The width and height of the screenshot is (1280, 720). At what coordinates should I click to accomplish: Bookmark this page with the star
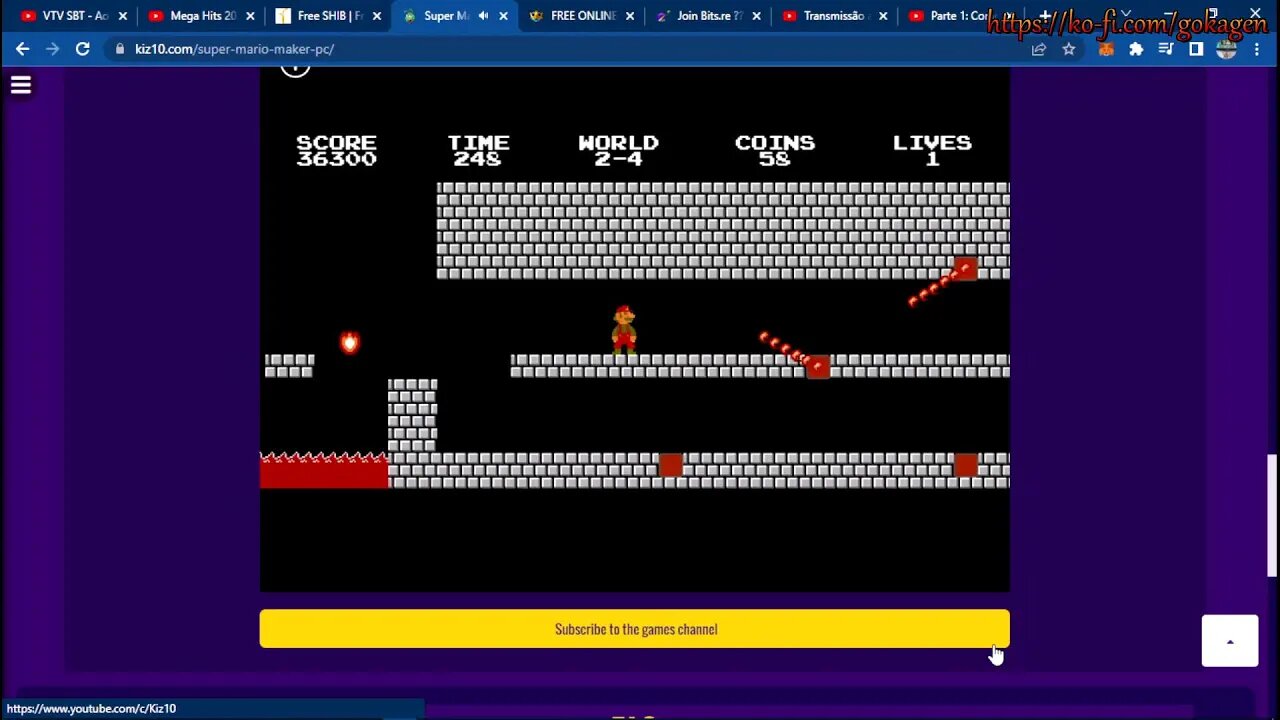point(1069,48)
